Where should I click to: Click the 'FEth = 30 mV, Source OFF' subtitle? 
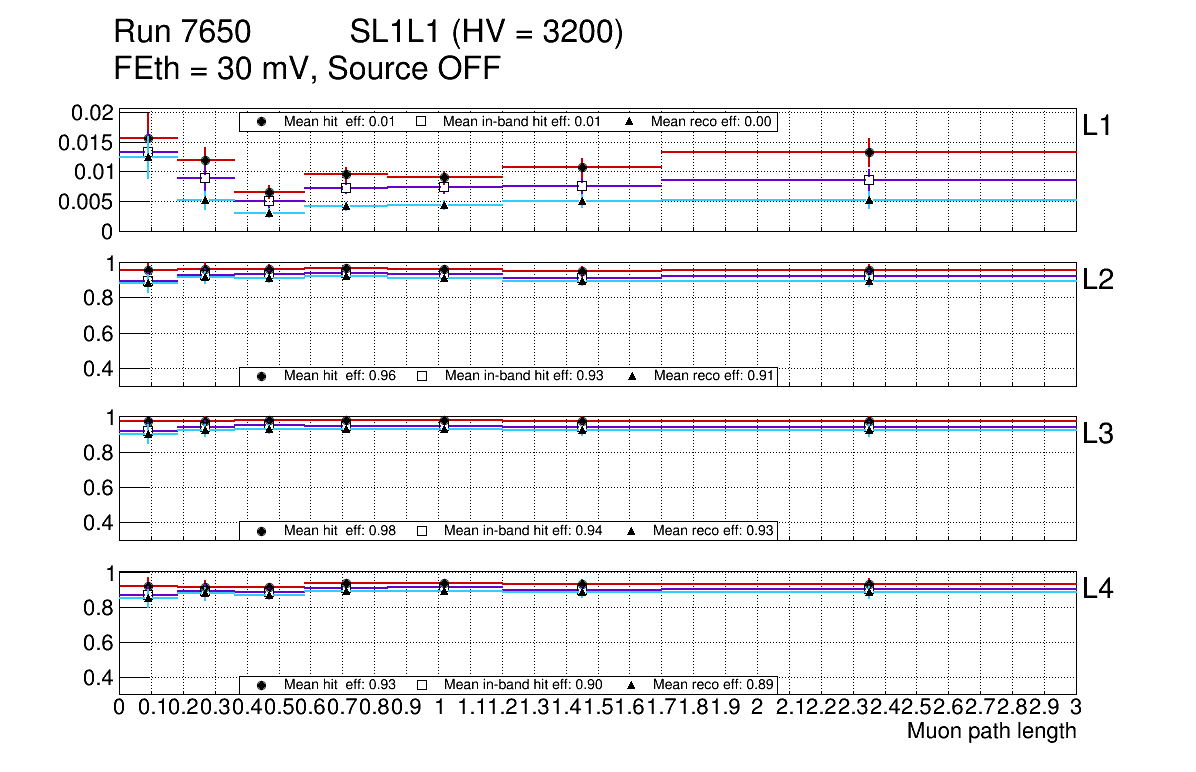(307, 69)
